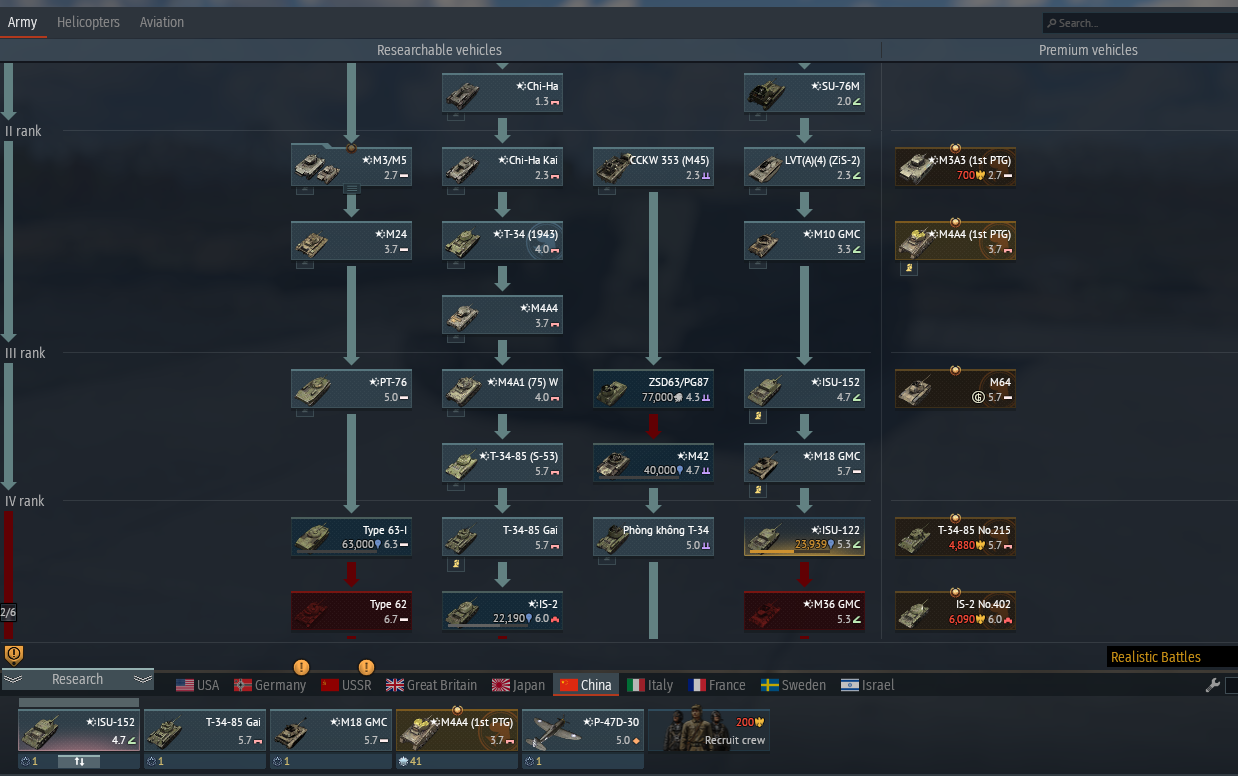Screen dimensions: 1238x776
Task: Select the T-34-85 (S-53) card
Action: pyautogui.click(x=502, y=463)
